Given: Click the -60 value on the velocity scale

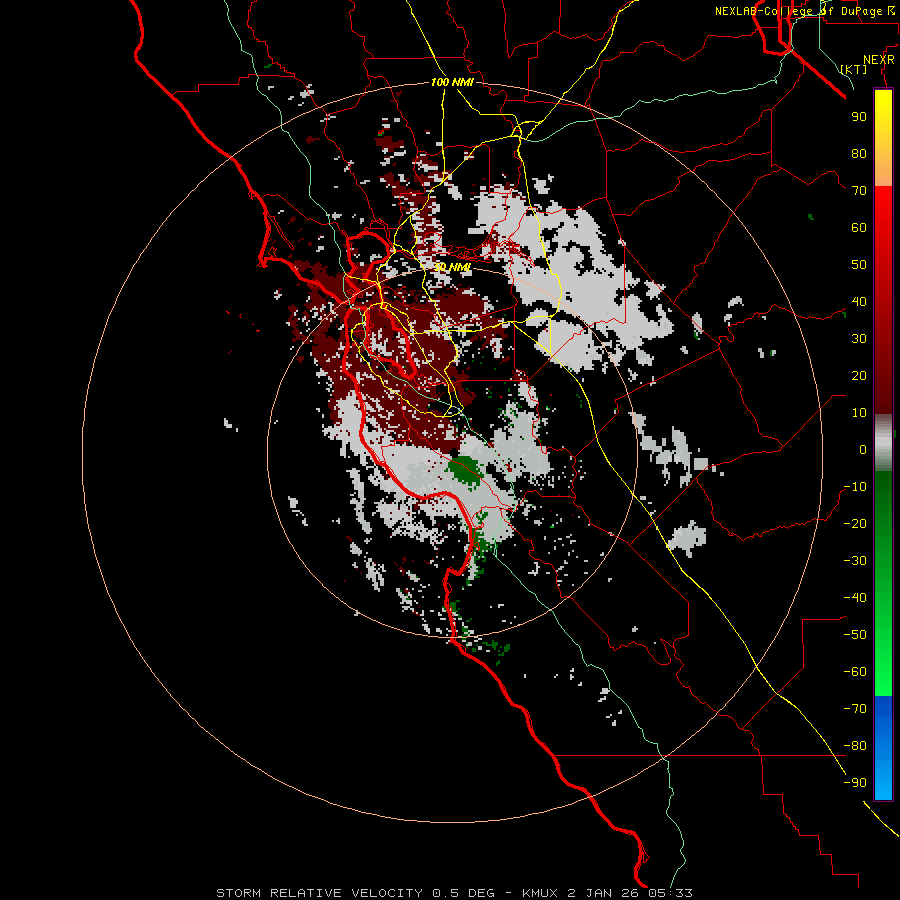Looking at the screenshot, I should 855,672.
